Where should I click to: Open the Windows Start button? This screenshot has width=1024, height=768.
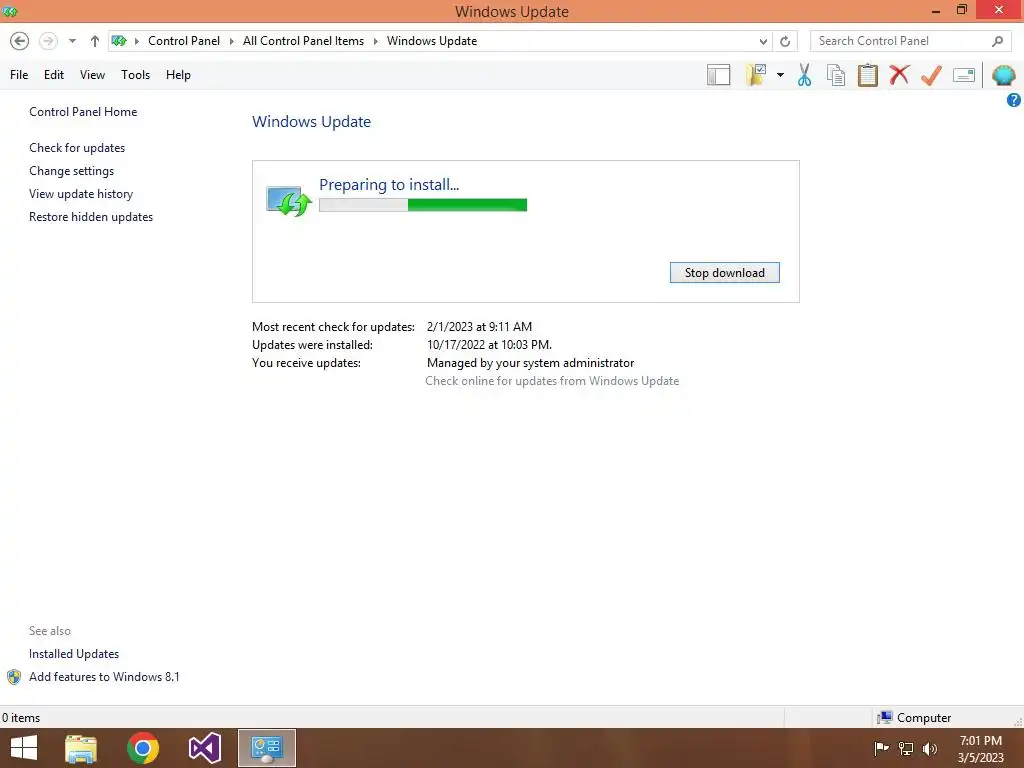point(24,748)
